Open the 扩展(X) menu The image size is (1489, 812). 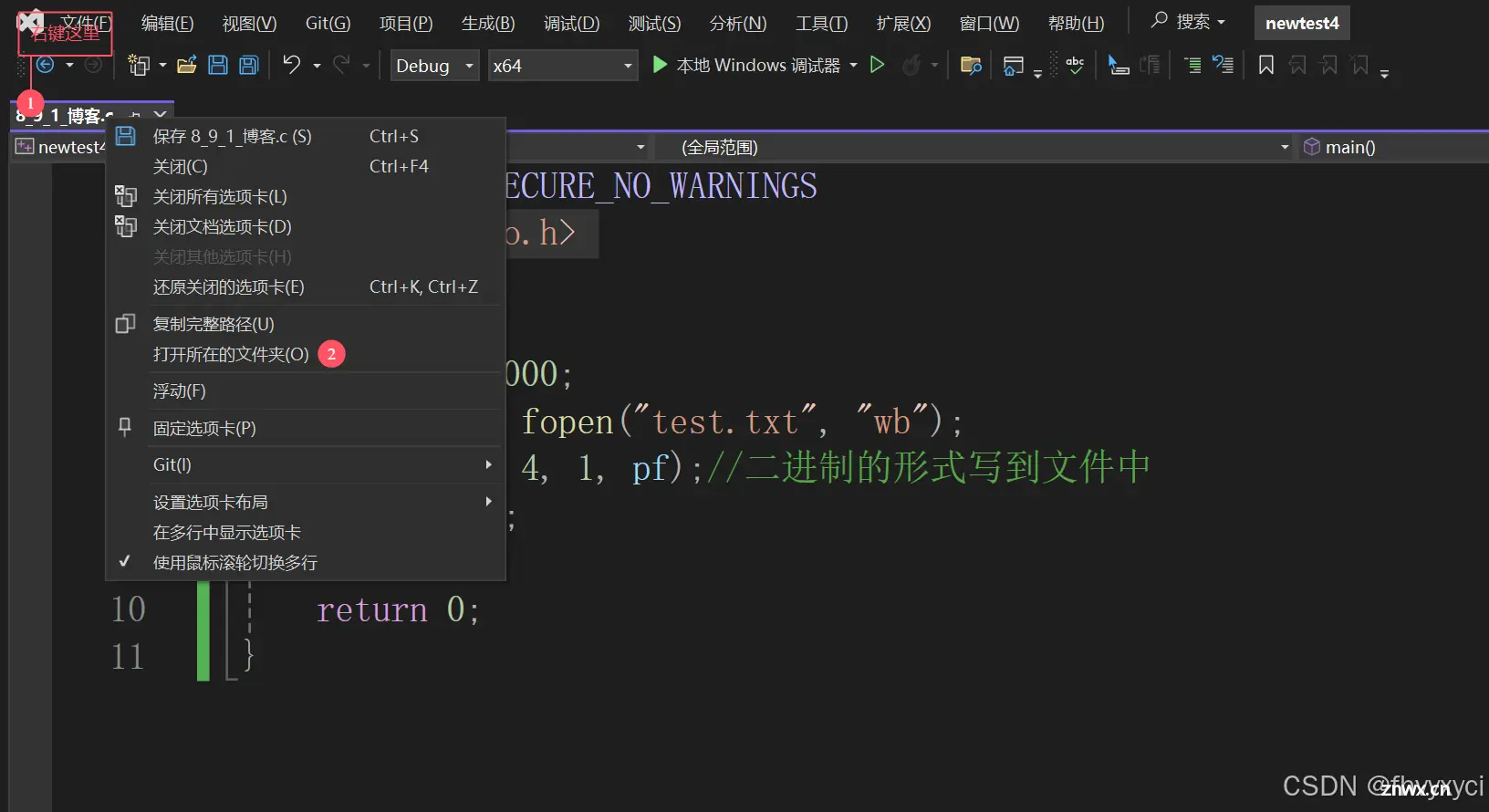(904, 24)
